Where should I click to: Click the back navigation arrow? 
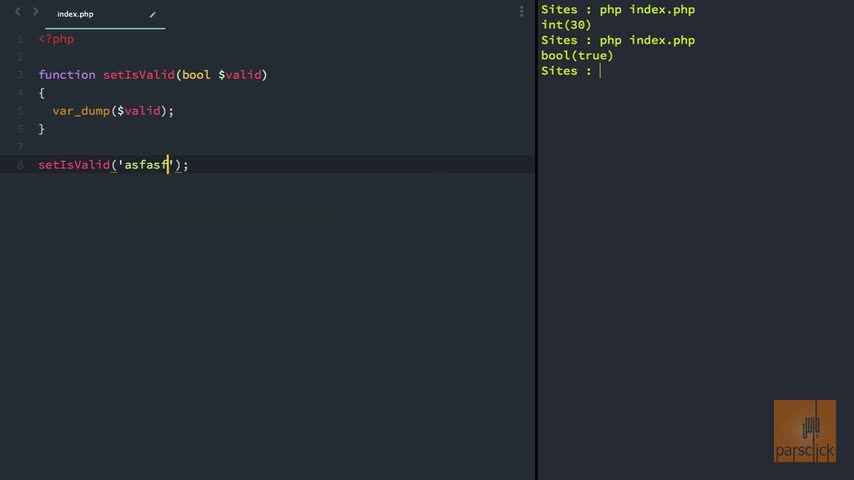point(17,12)
